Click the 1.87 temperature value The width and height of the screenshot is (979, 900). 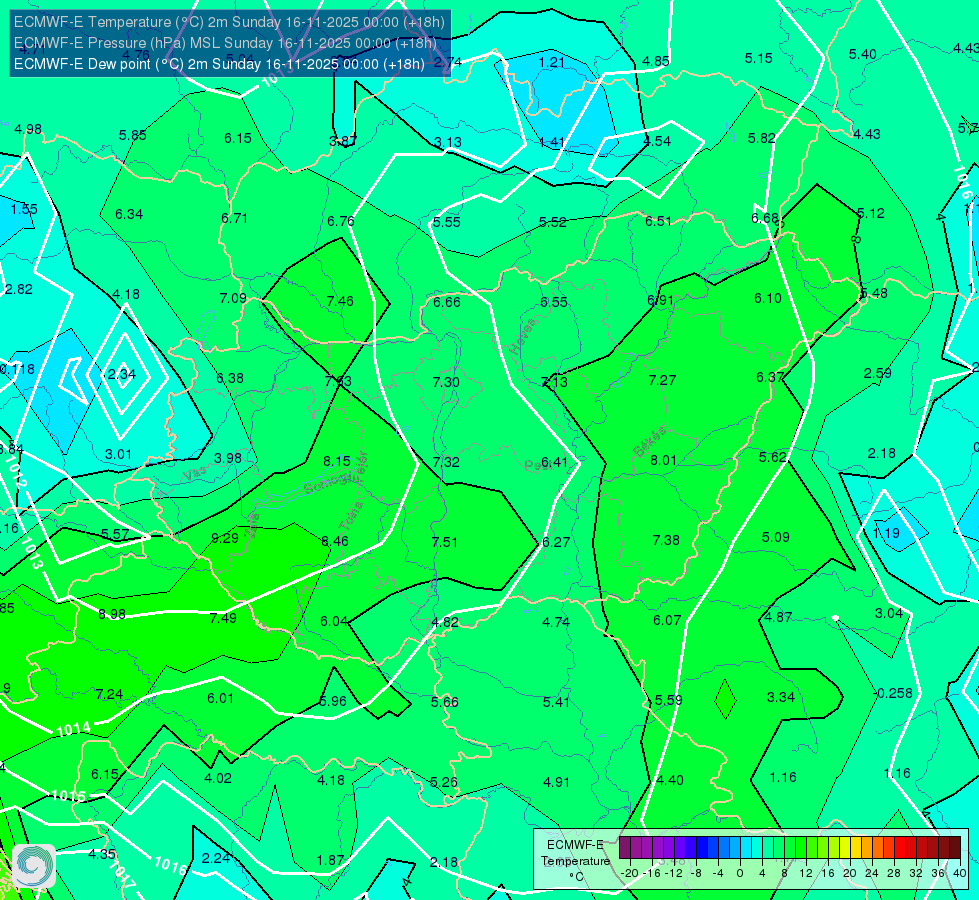pyautogui.click(x=330, y=860)
